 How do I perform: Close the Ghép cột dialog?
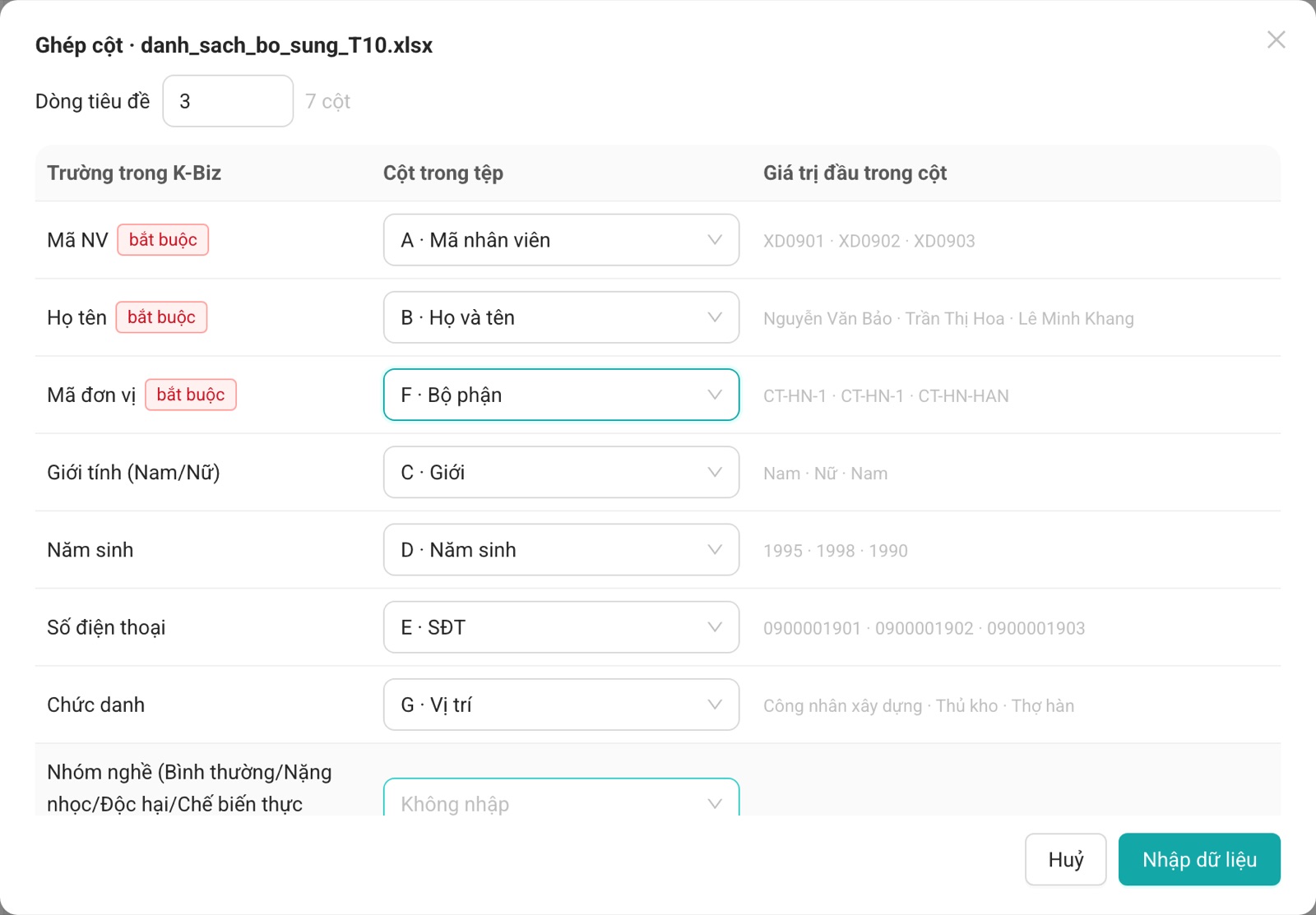click(1276, 39)
